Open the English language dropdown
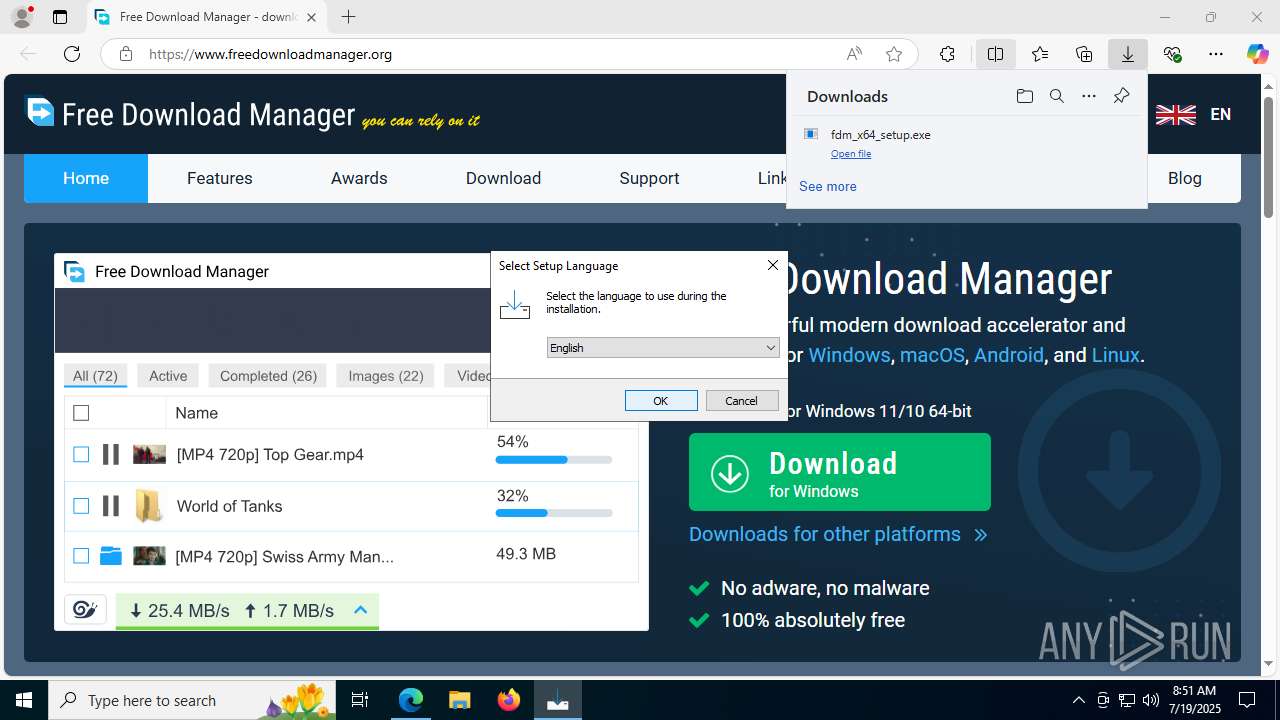The height and width of the screenshot is (720, 1280). point(662,347)
